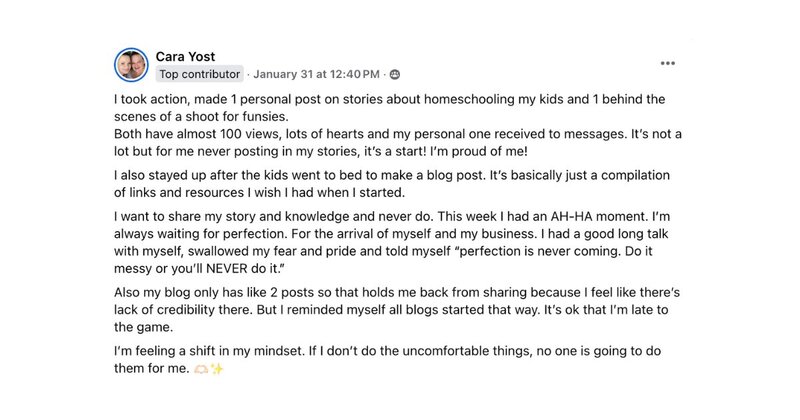Click the paragraph starting 'I also stayed up'
Screen dimensions: 800x420
point(392,184)
